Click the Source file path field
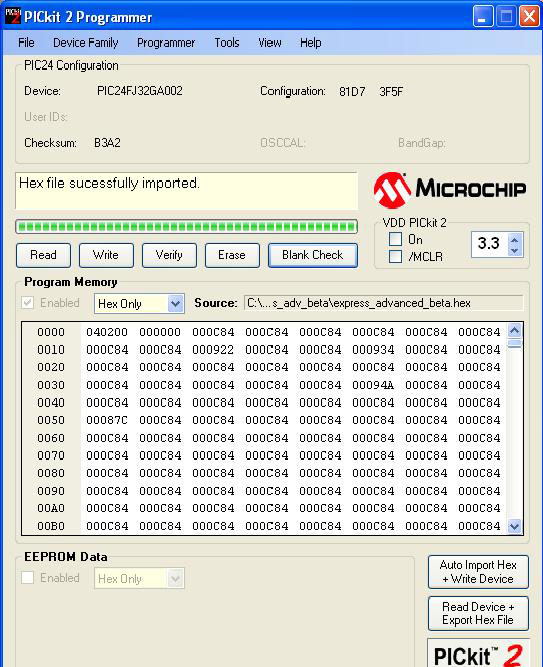 point(384,303)
